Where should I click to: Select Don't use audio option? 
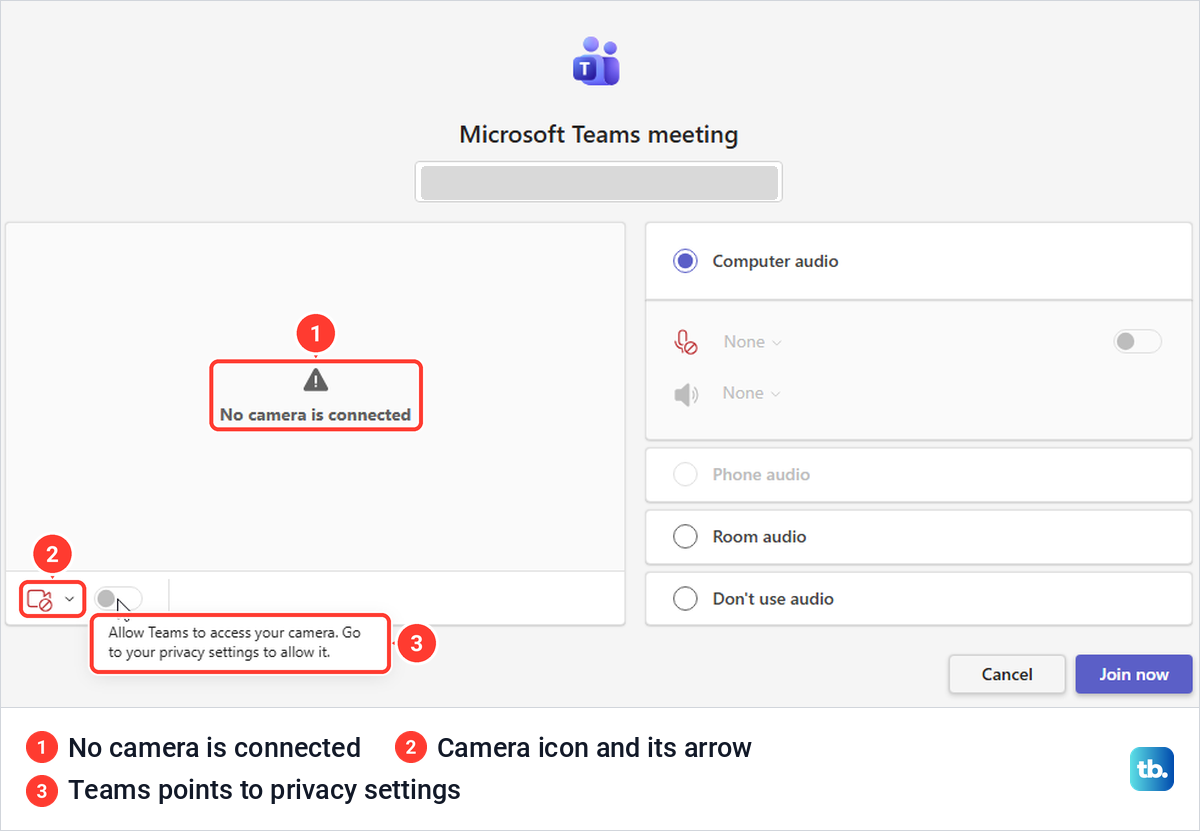(919, 599)
